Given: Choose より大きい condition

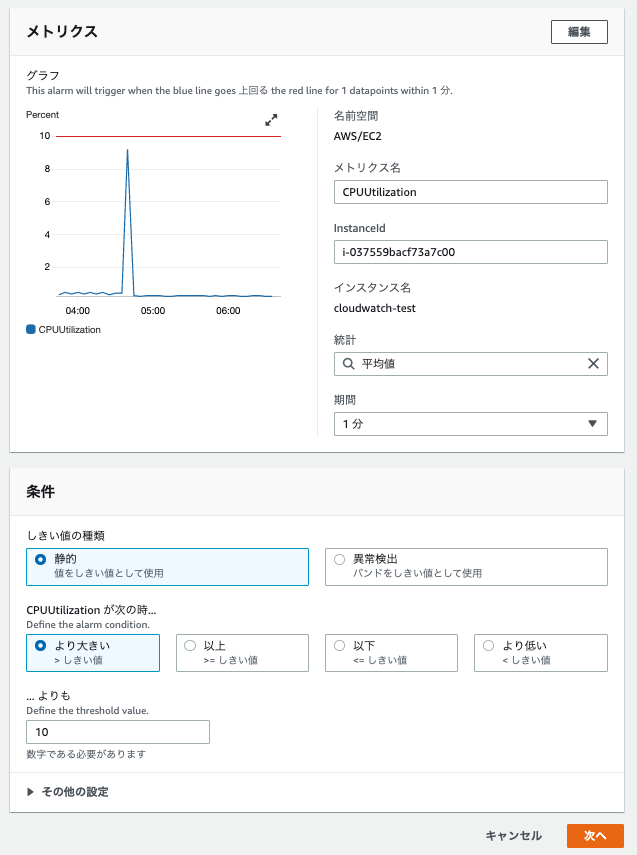Looking at the screenshot, I should pos(93,653).
